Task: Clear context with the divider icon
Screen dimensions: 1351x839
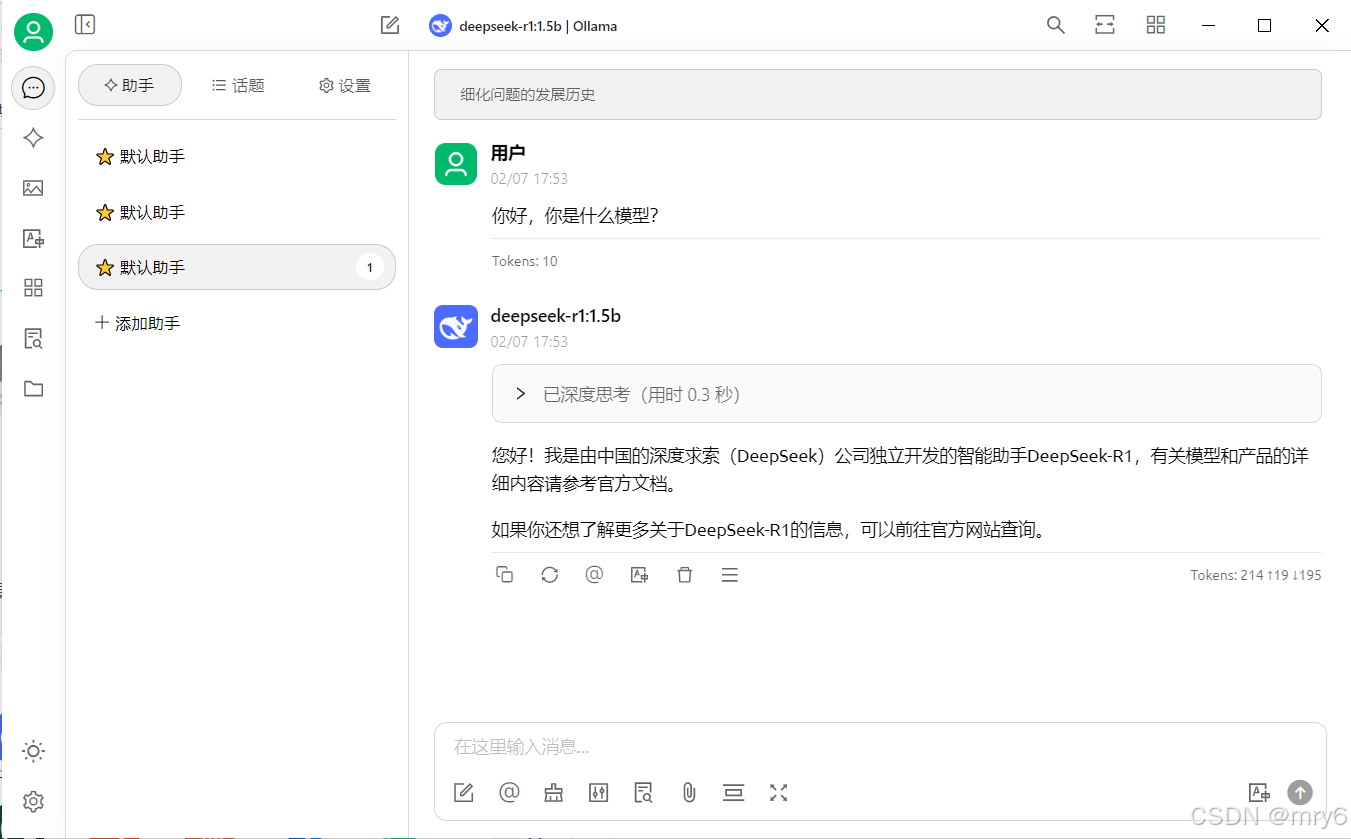Action: point(734,793)
